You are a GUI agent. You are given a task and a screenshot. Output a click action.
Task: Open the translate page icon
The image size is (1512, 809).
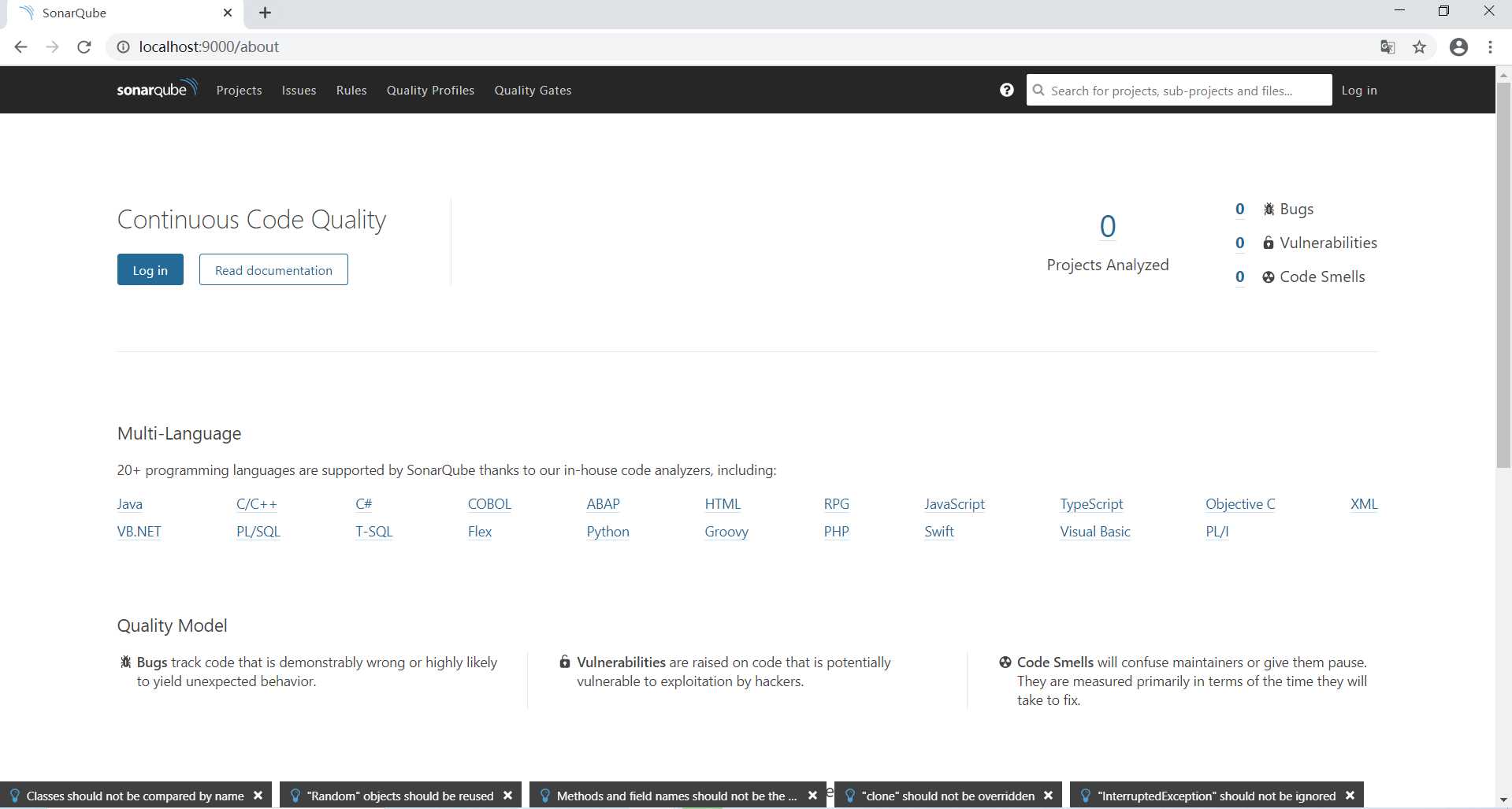point(1388,47)
